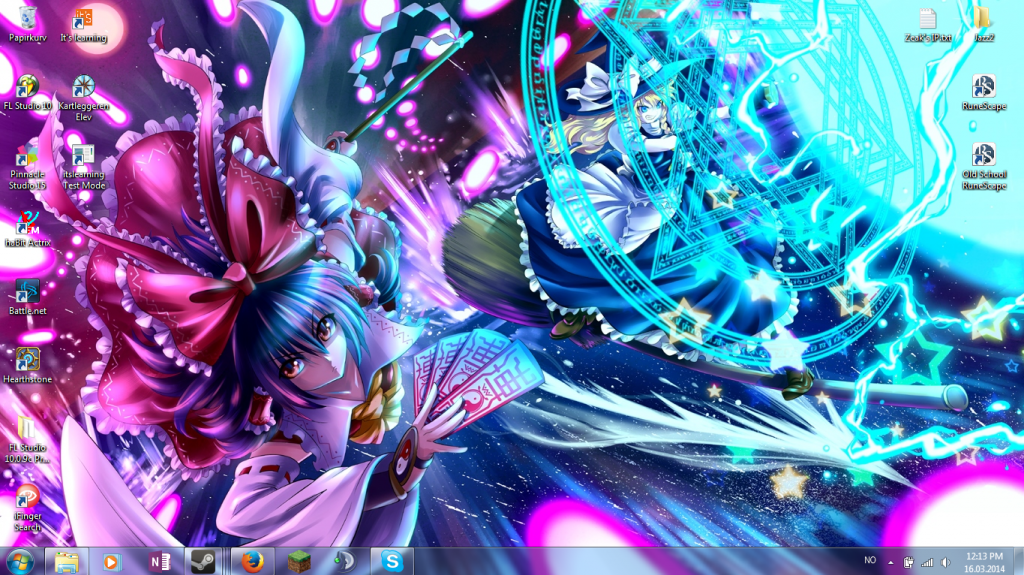1024x575 pixels.
Task: Select the Old School RuneScape shortcut
Action: (x=984, y=155)
